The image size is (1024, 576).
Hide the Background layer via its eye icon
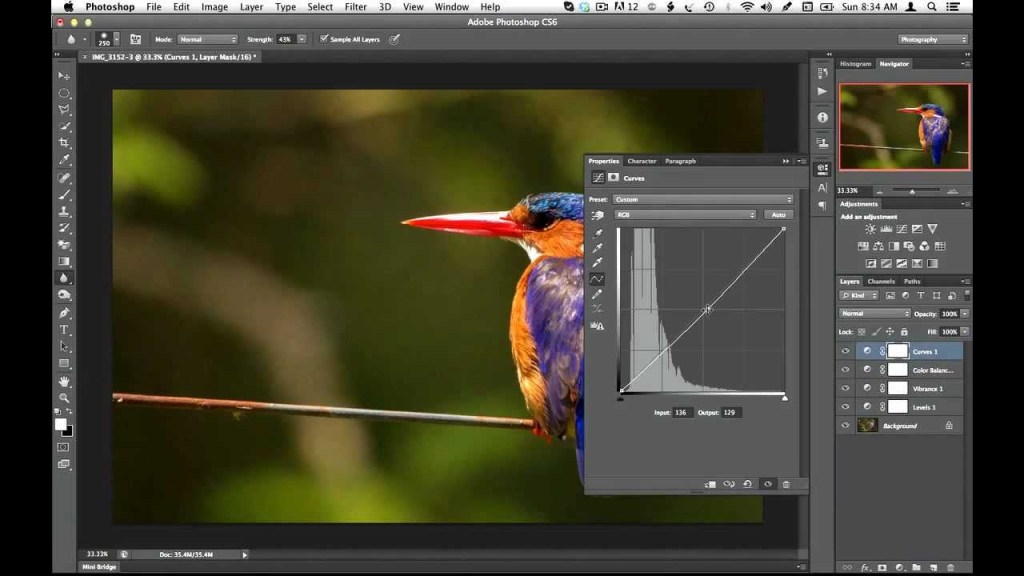point(846,426)
